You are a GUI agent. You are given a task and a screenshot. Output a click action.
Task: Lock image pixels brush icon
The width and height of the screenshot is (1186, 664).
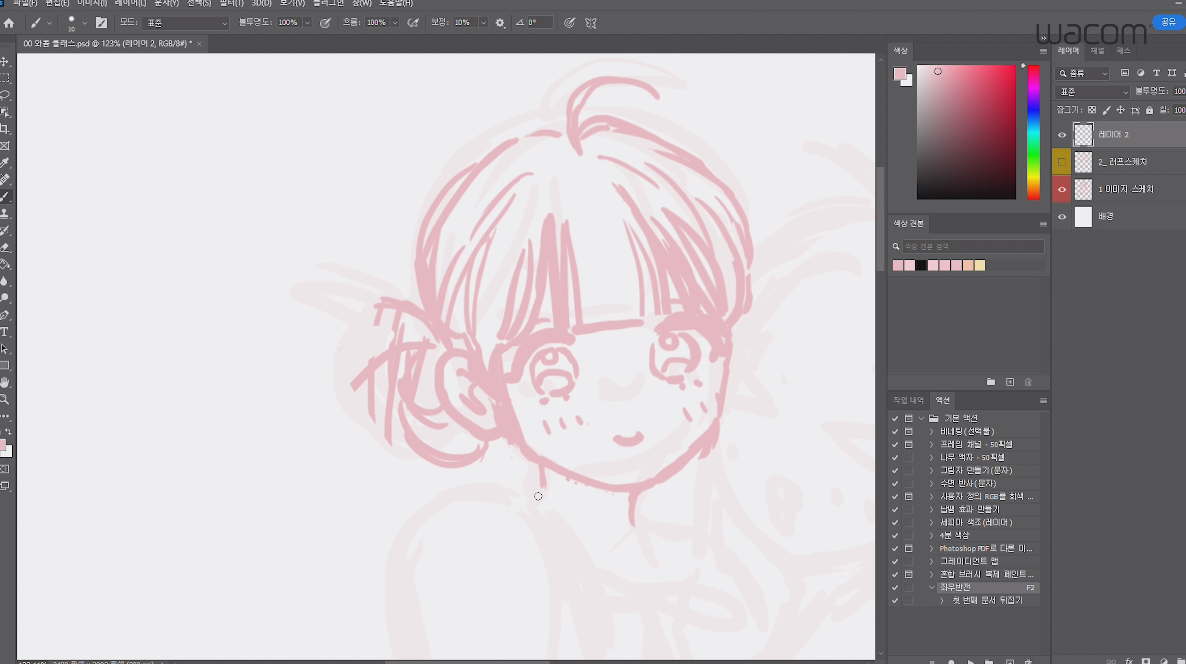pos(1107,110)
